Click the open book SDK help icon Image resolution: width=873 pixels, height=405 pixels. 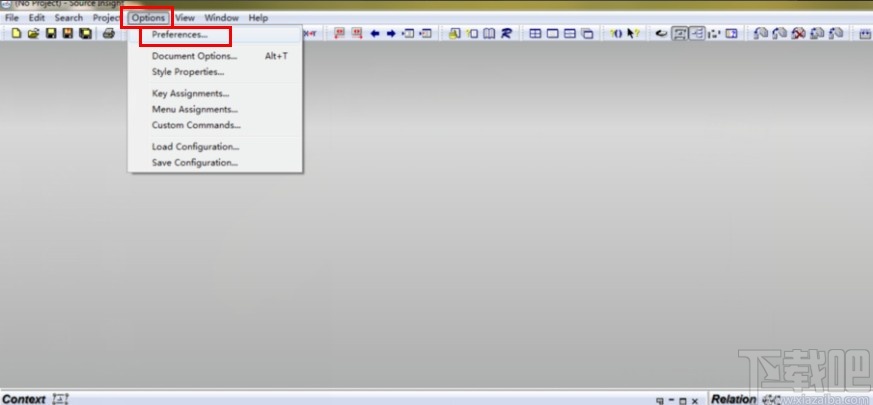point(489,33)
